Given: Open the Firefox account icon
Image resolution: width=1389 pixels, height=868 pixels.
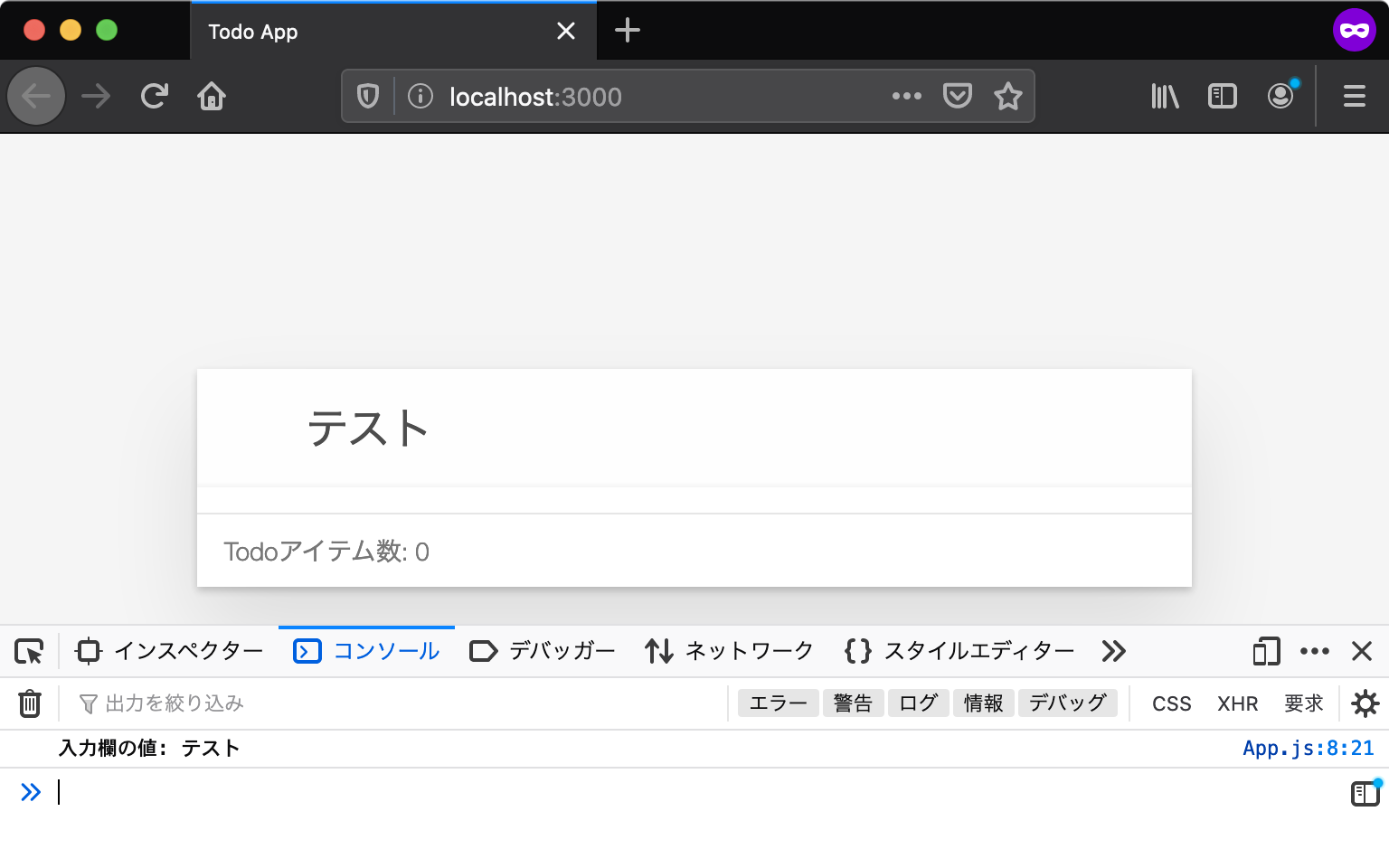Looking at the screenshot, I should coord(1280,96).
